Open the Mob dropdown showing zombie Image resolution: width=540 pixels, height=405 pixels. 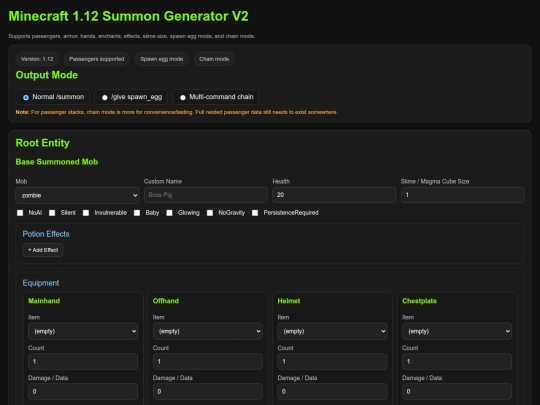pos(77,195)
